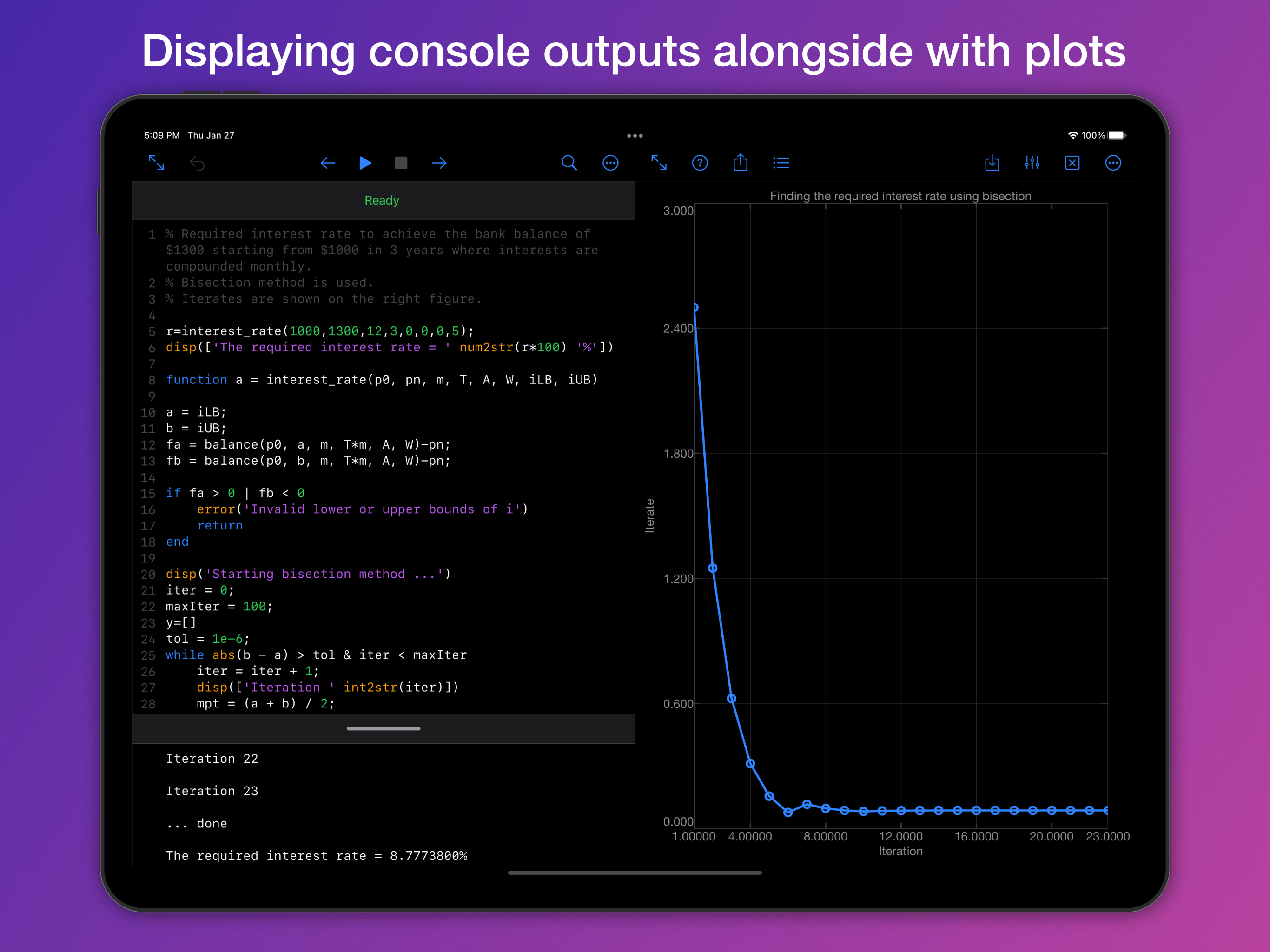Open the list outline icon
1270x952 pixels.
[x=781, y=163]
